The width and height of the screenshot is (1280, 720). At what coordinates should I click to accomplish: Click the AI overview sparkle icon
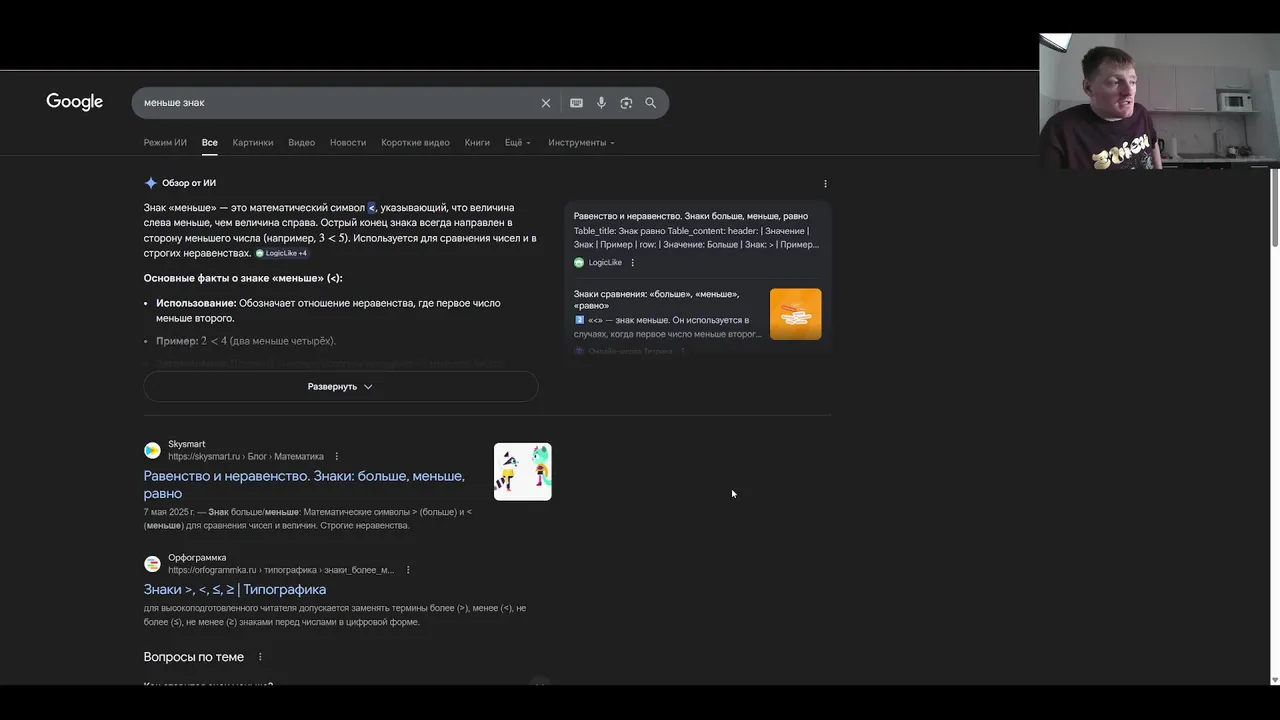pyautogui.click(x=151, y=183)
